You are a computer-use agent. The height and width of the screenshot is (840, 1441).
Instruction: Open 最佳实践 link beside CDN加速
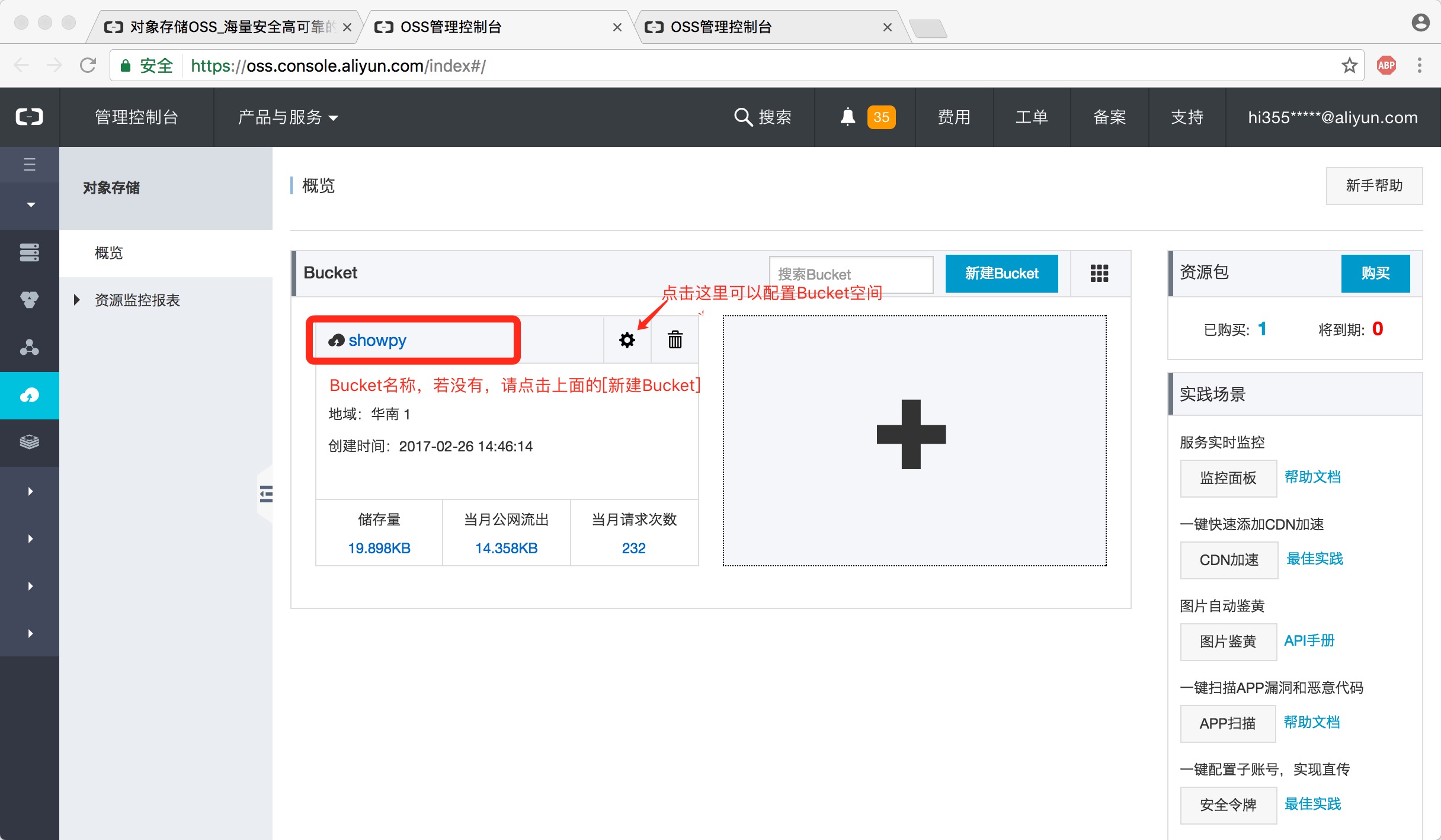[x=1314, y=559]
